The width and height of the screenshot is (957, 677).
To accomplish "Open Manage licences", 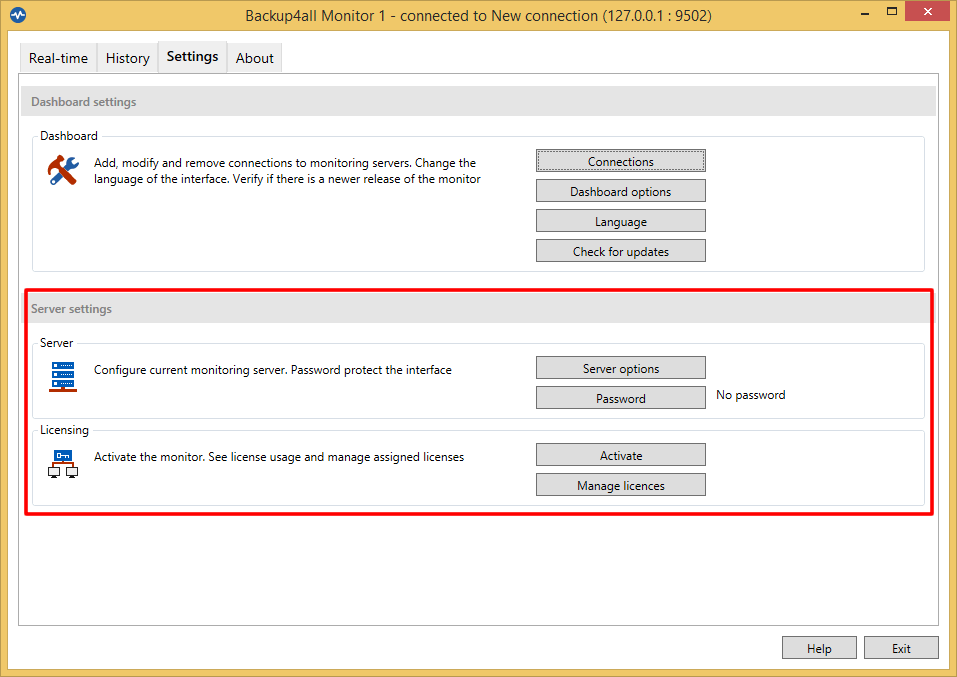I will (x=621, y=485).
